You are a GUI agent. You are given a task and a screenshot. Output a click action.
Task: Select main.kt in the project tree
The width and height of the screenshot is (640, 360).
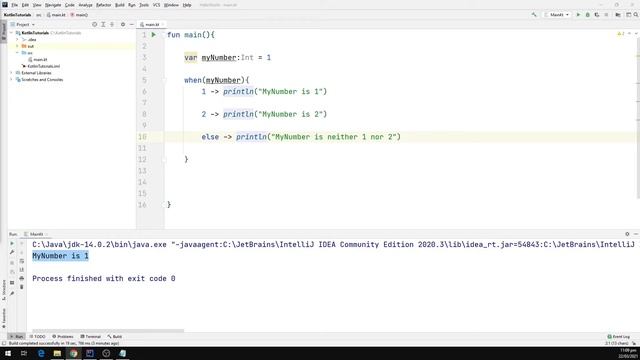(38, 60)
